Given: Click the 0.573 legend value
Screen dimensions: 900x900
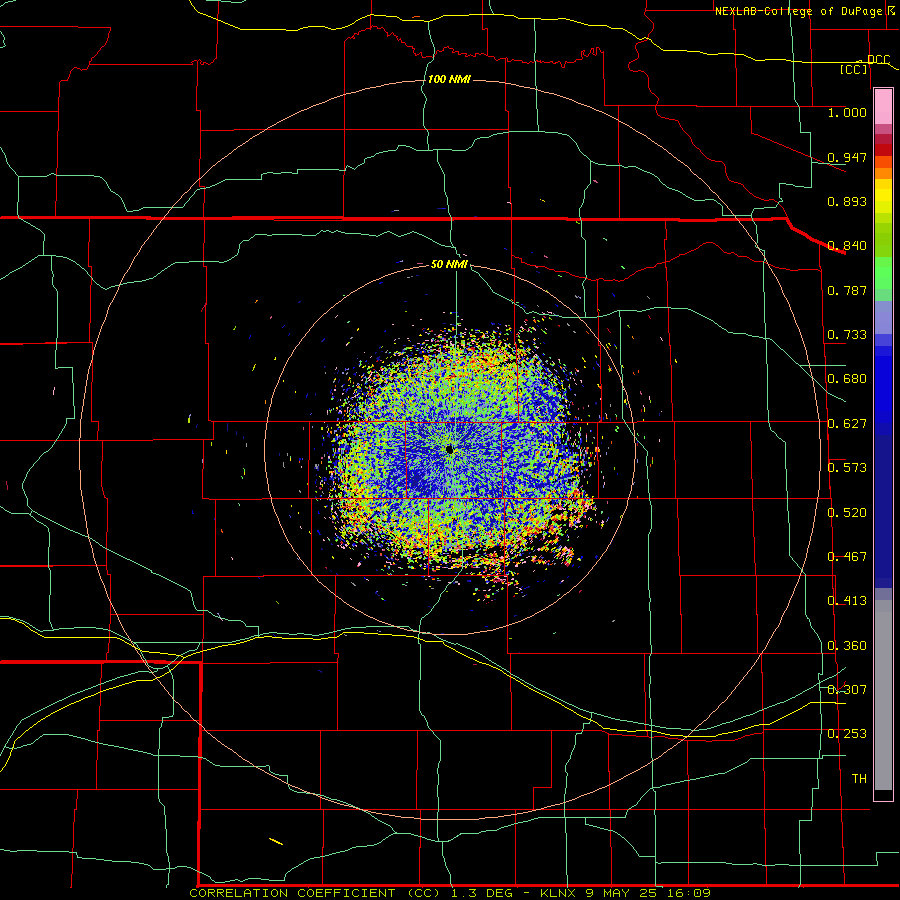Looking at the screenshot, I should [x=847, y=467].
